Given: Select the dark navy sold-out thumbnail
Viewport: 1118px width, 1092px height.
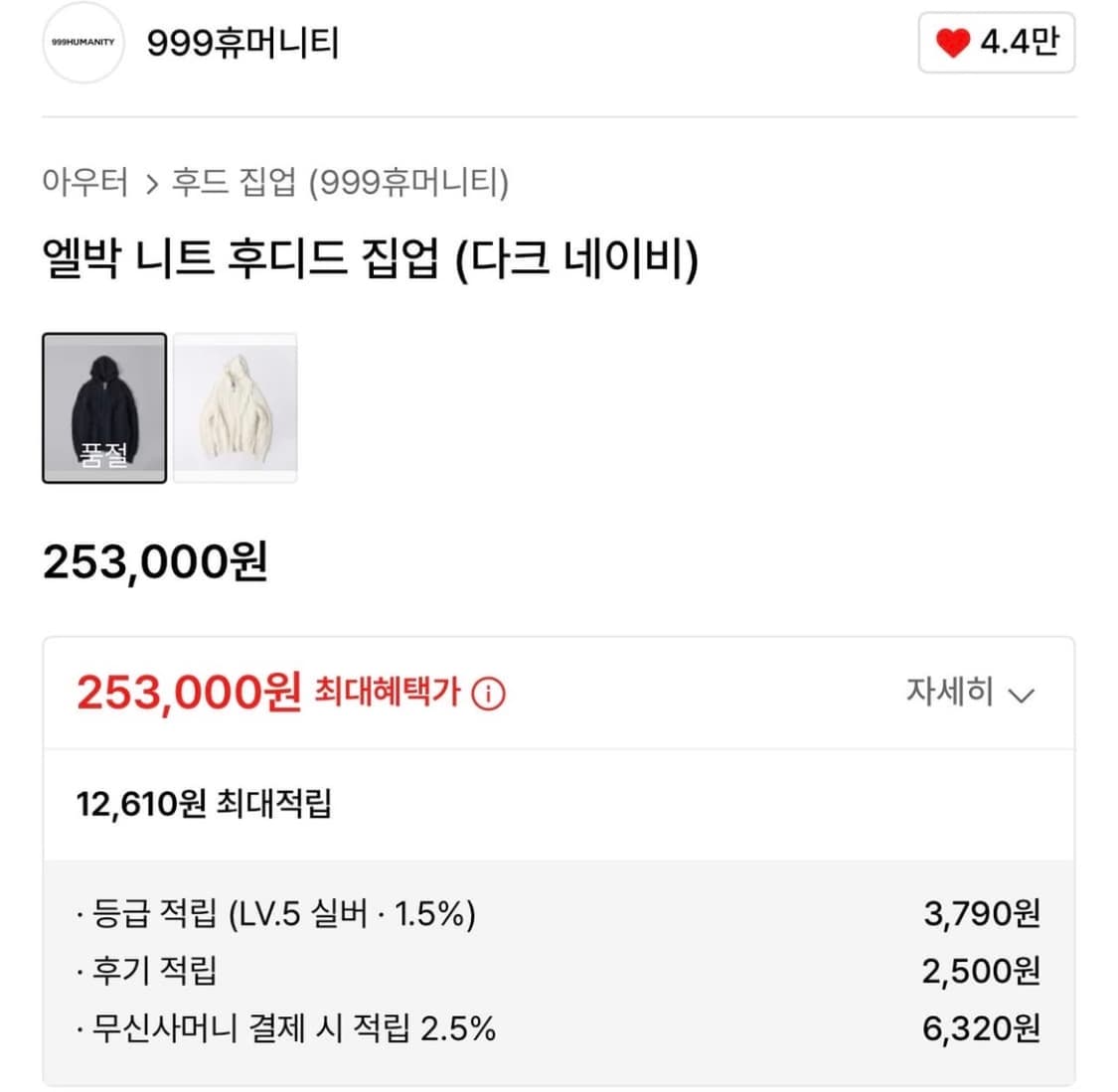Looking at the screenshot, I should (102, 408).
